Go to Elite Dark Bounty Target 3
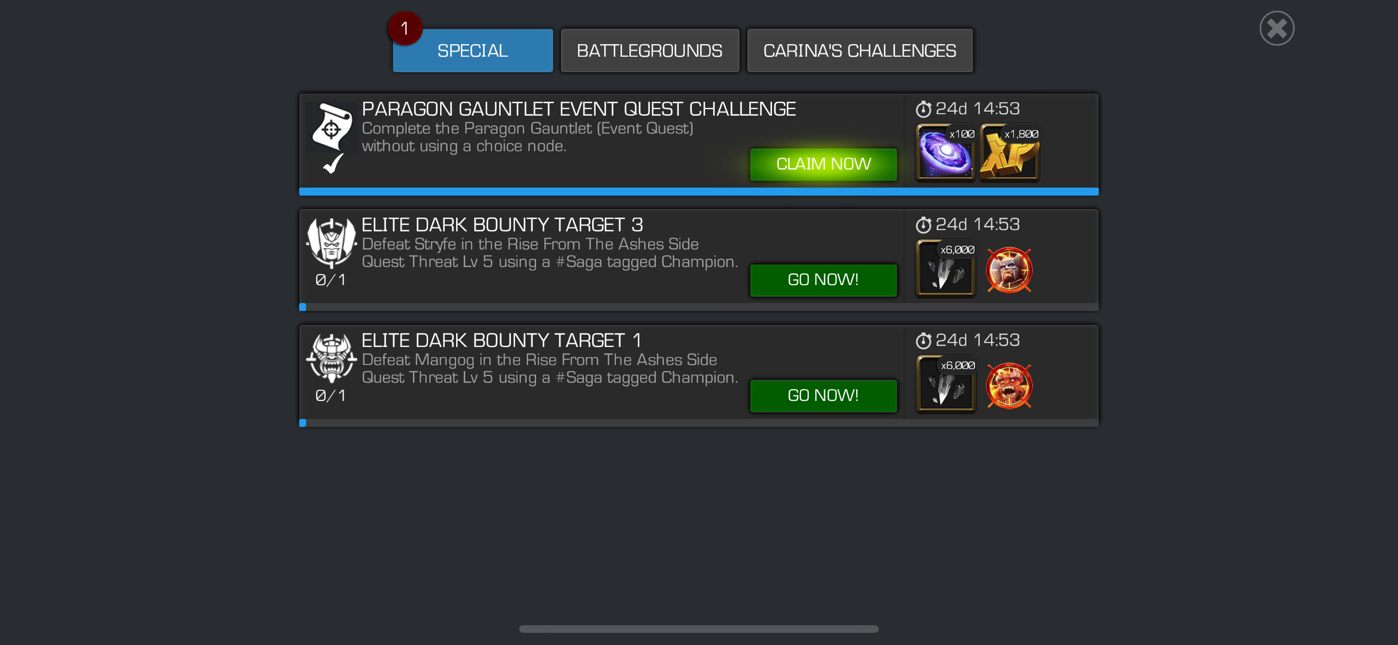Image resolution: width=1398 pixels, height=645 pixels. click(823, 280)
